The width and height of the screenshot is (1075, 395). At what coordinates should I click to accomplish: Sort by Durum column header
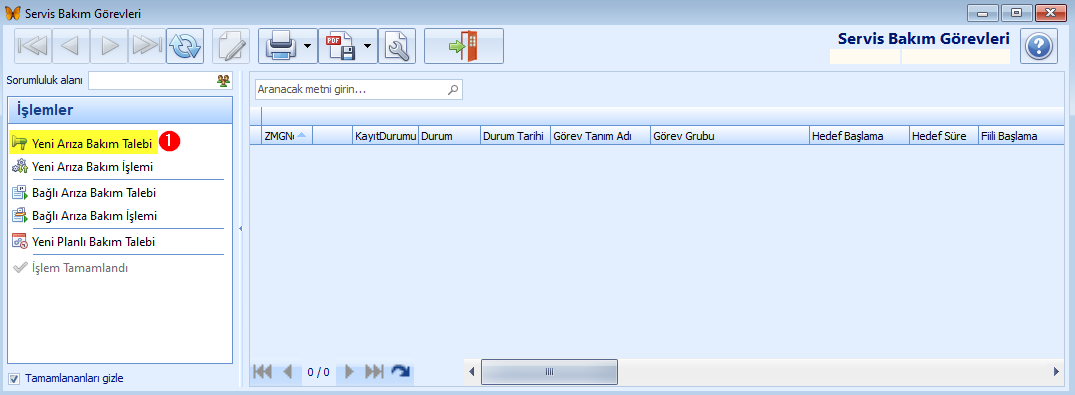click(449, 136)
